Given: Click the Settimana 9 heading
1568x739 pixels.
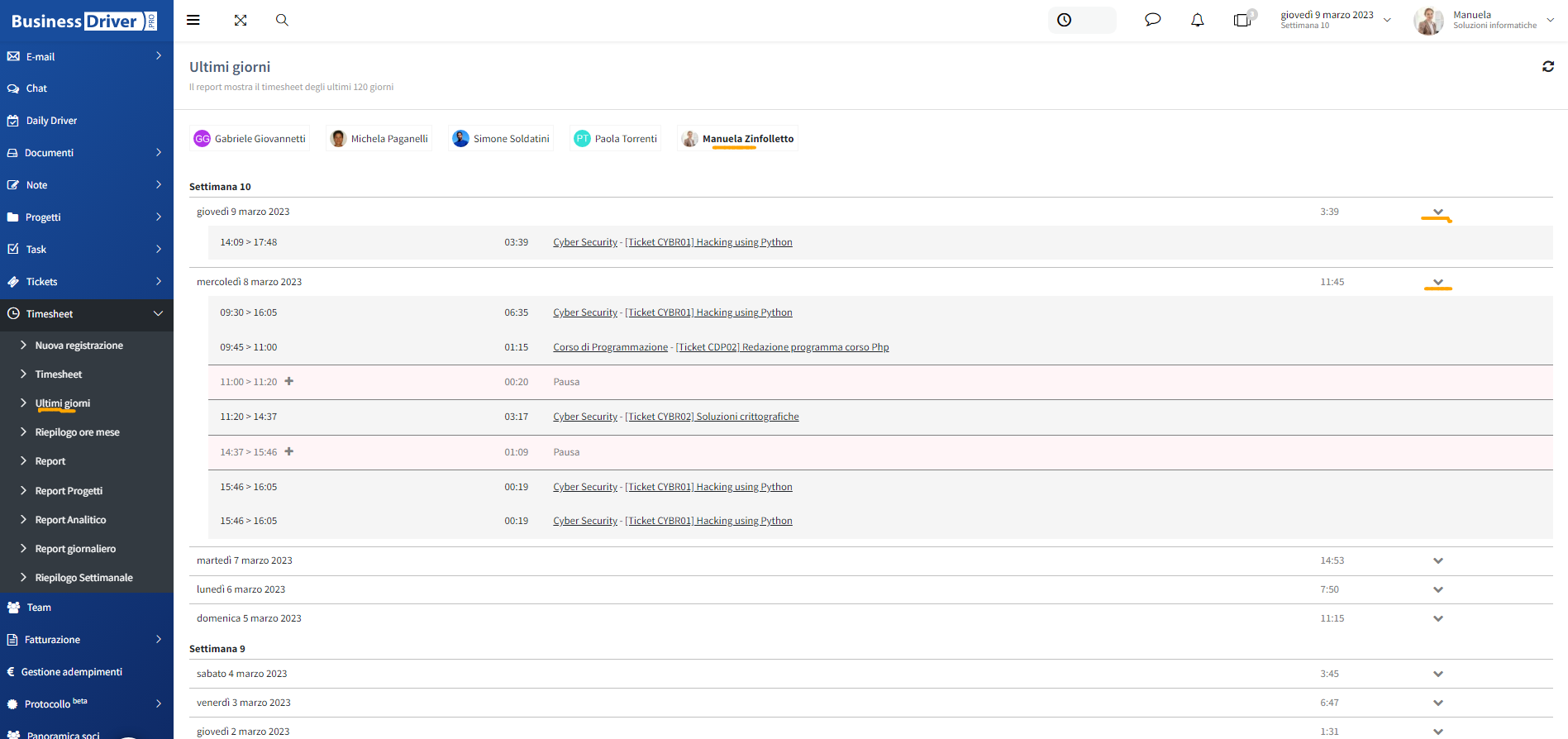Looking at the screenshot, I should tap(217, 649).
